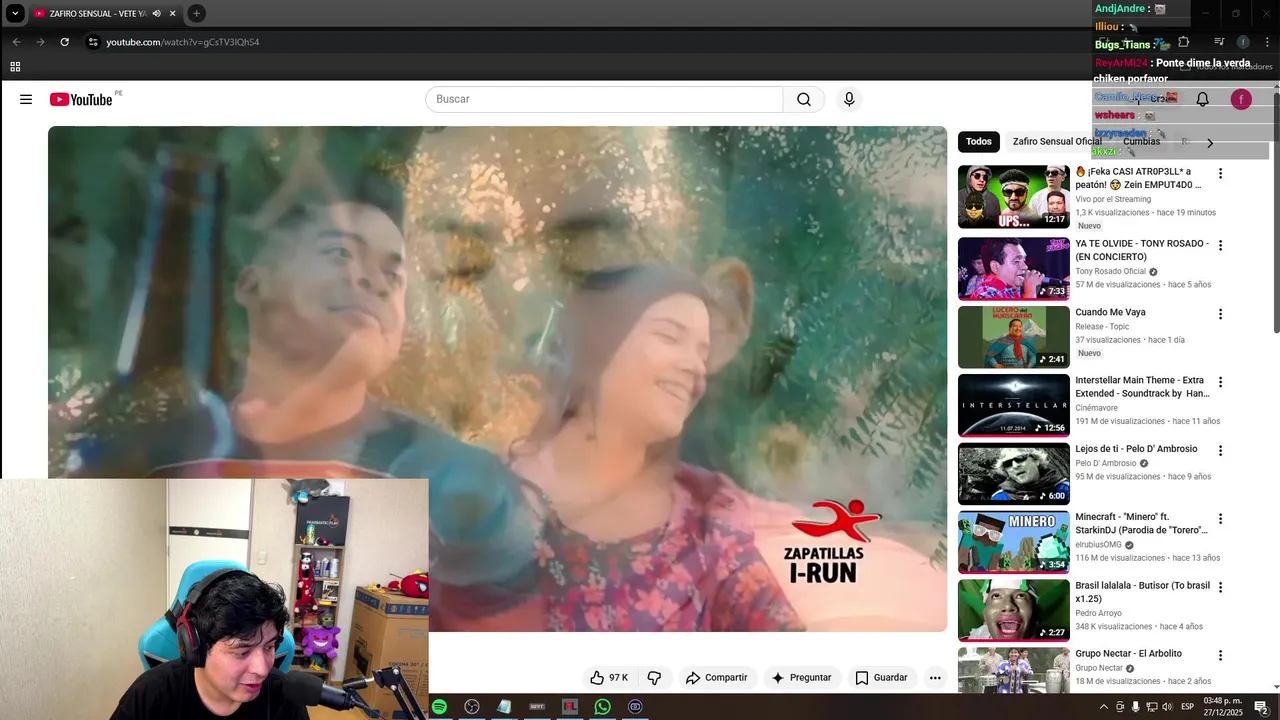Screen dimensions: 1280x720
Task: Select the Zafiro Sensual Oficial chip
Action: (1057, 142)
